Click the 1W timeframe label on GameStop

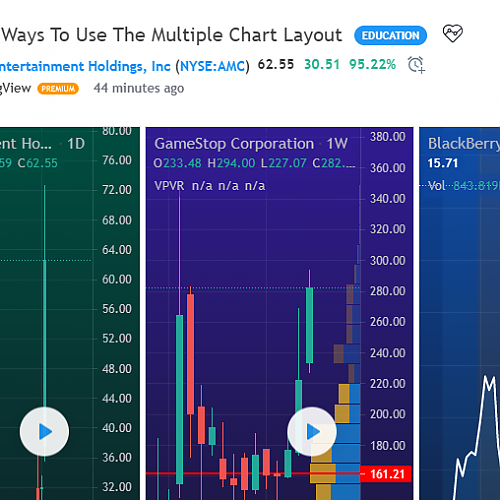(x=337, y=144)
